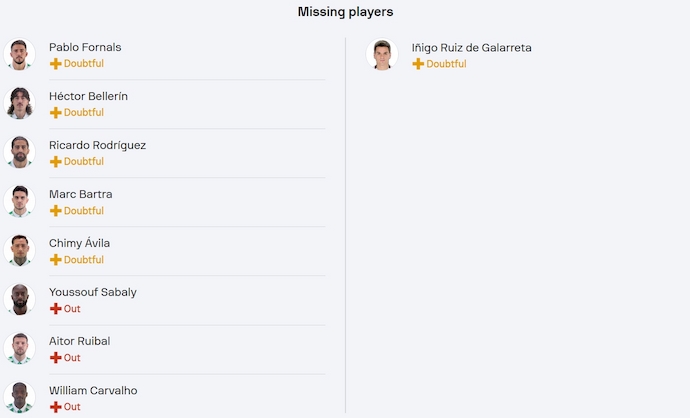Open Héctor Bellerín's player photo
Image resolution: width=690 pixels, height=418 pixels.
pos(19,103)
